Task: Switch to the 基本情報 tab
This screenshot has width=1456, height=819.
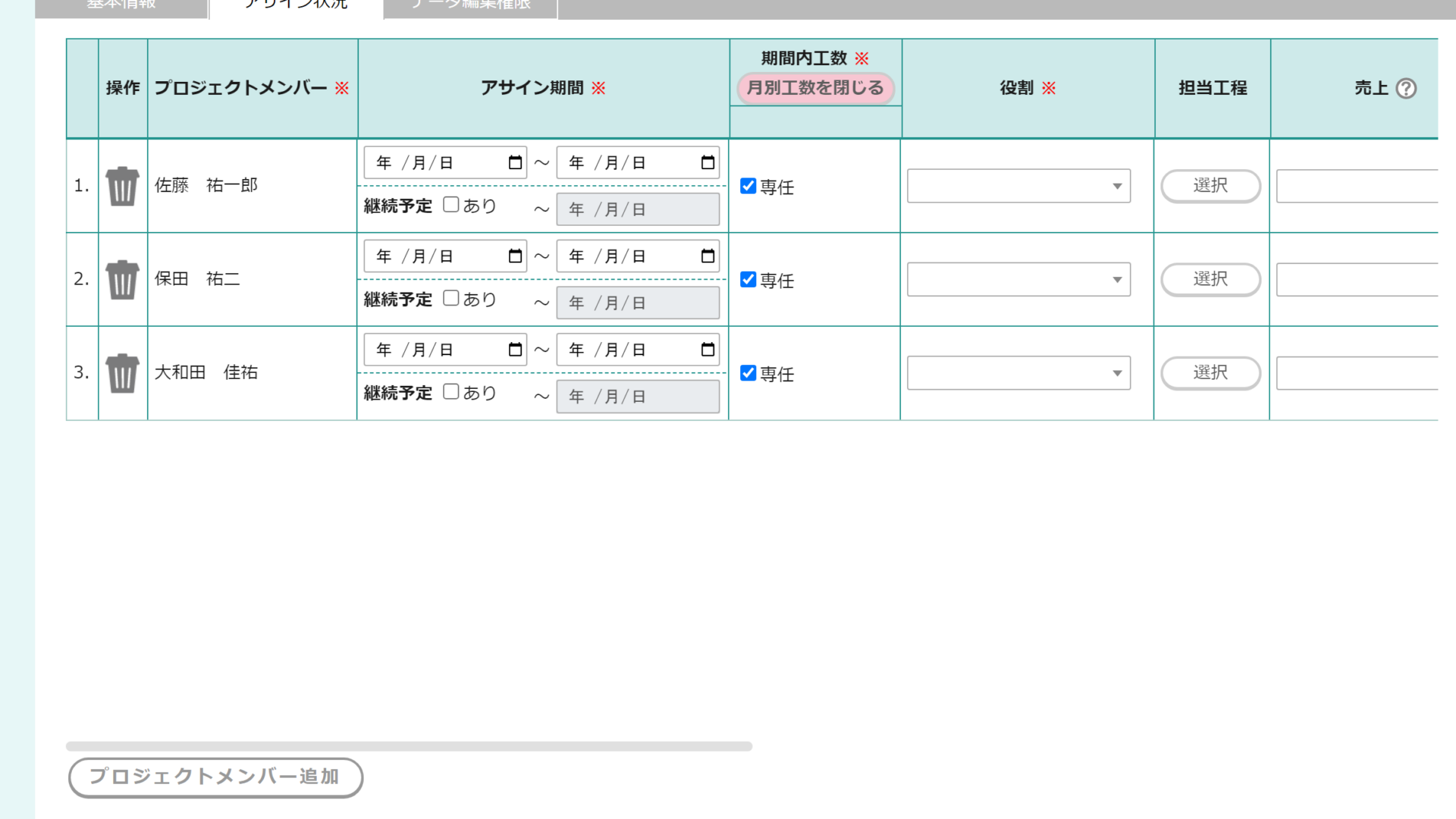Action: point(121,6)
